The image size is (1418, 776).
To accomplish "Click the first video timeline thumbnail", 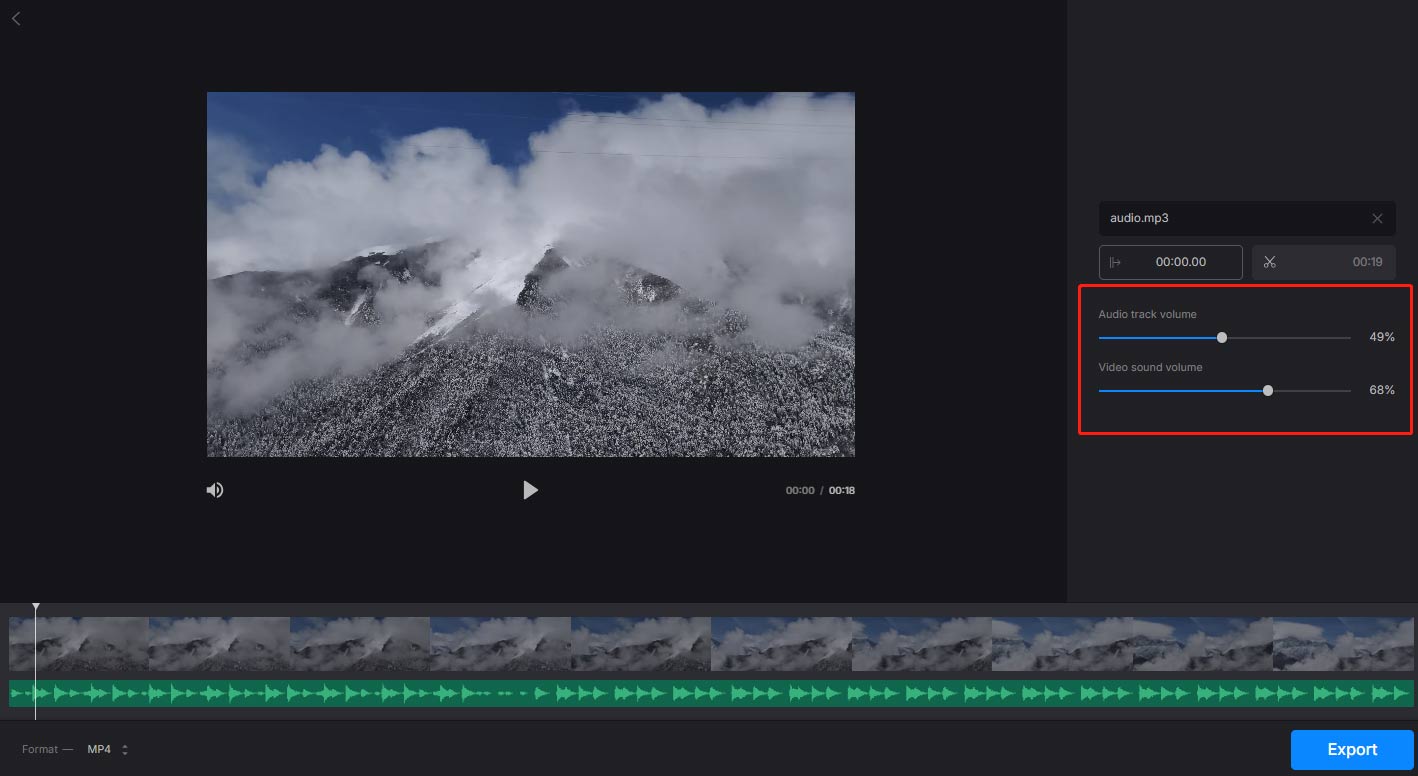I will tap(79, 643).
